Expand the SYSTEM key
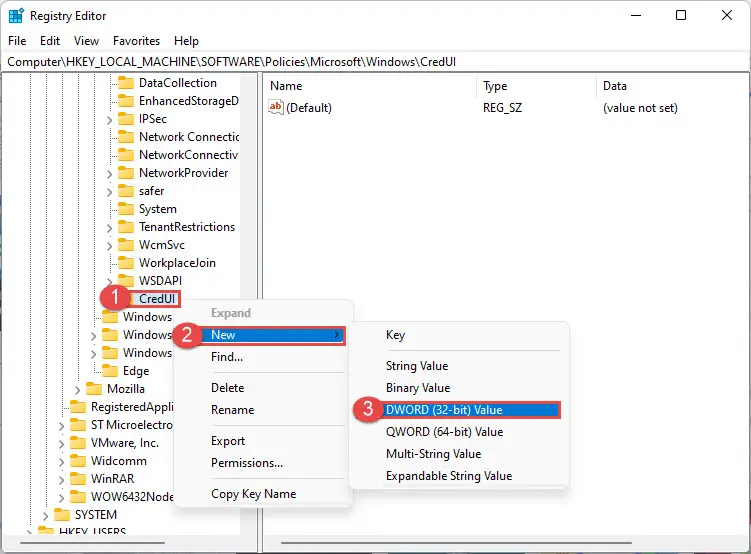The width and height of the screenshot is (751, 554). click(x=45, y=516)
